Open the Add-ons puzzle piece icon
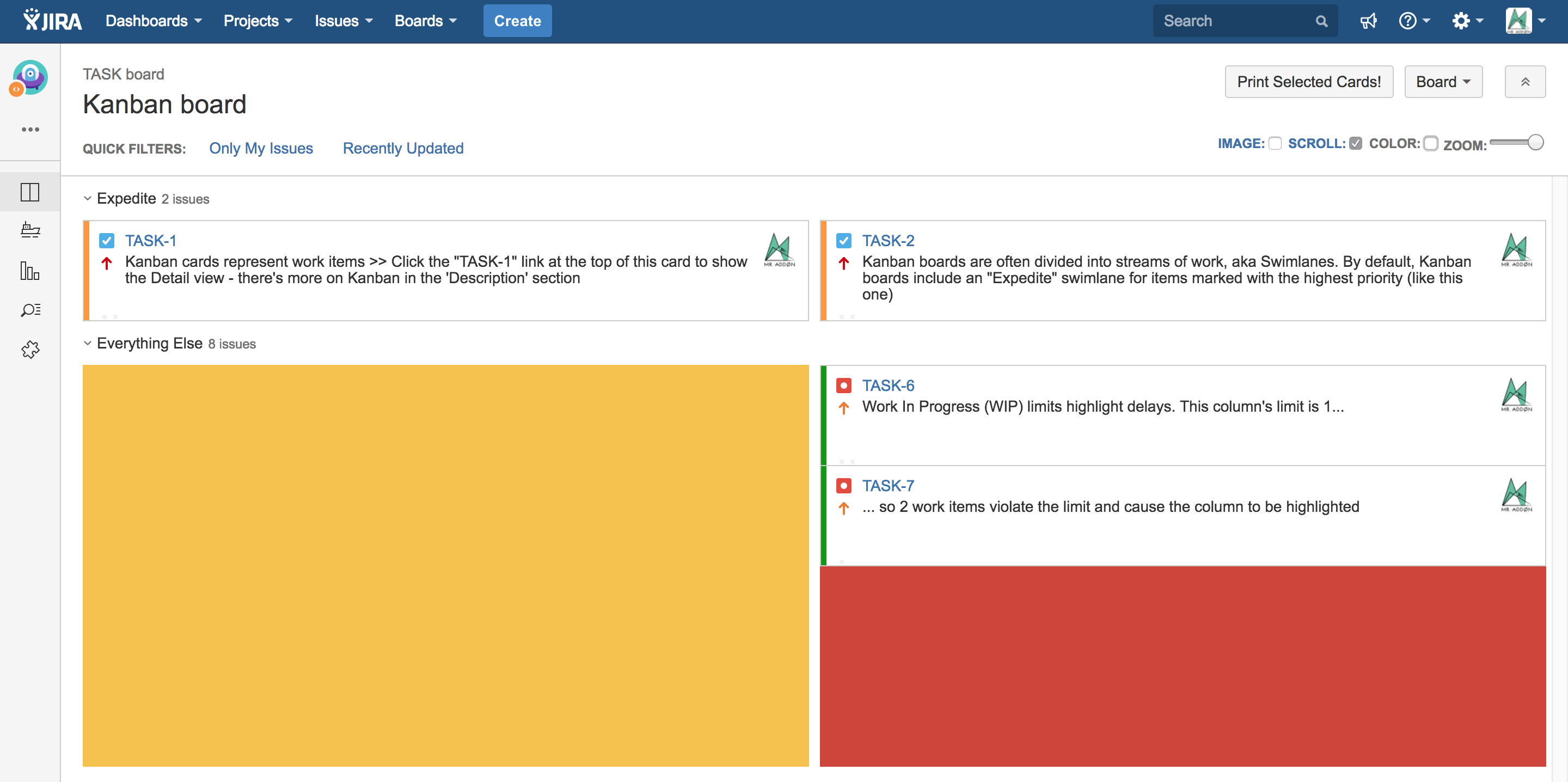The height and width of the screenshot is (782, 1568). coord(30,350)
